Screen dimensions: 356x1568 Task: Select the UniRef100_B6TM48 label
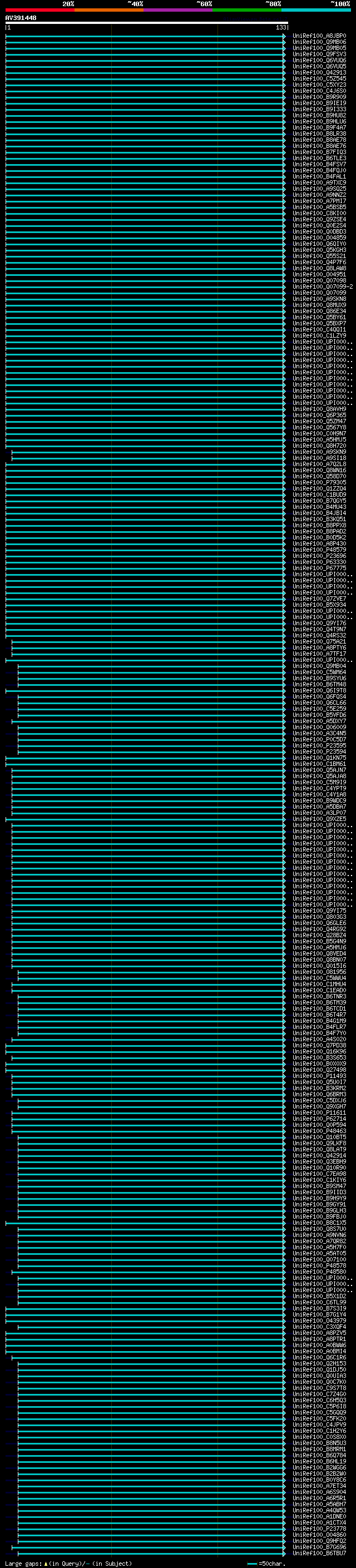[319, 684]
